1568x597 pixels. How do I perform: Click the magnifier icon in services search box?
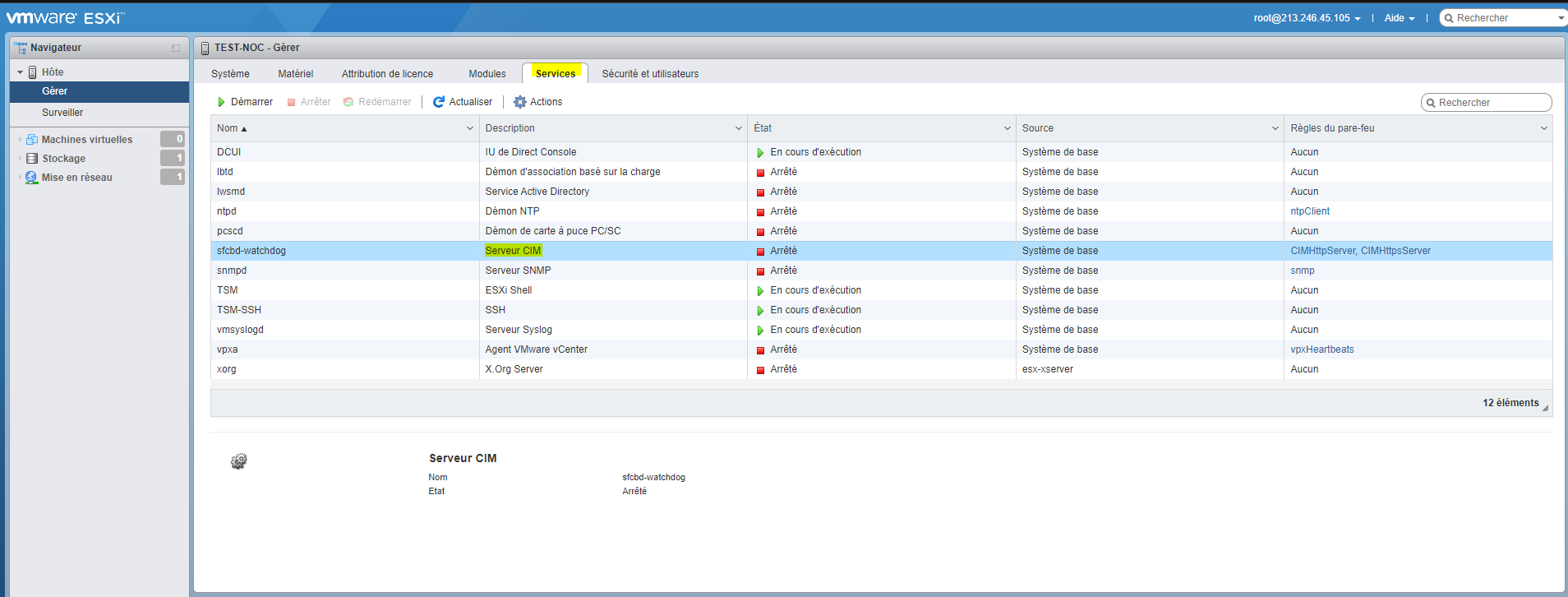[1432, 103]
